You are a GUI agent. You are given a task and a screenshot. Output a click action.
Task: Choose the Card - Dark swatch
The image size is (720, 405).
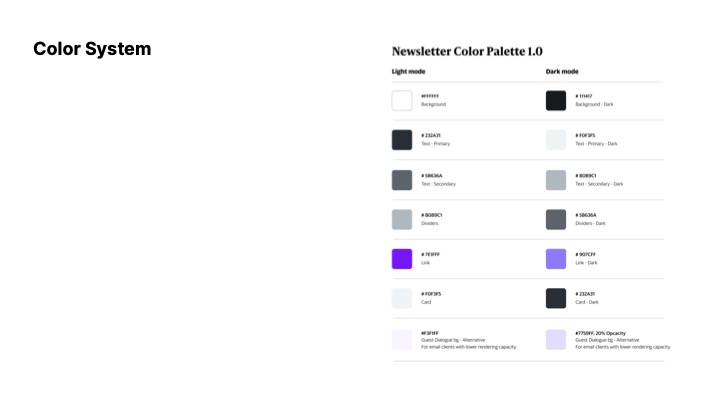pyautogui.click(x=556, y=298)
